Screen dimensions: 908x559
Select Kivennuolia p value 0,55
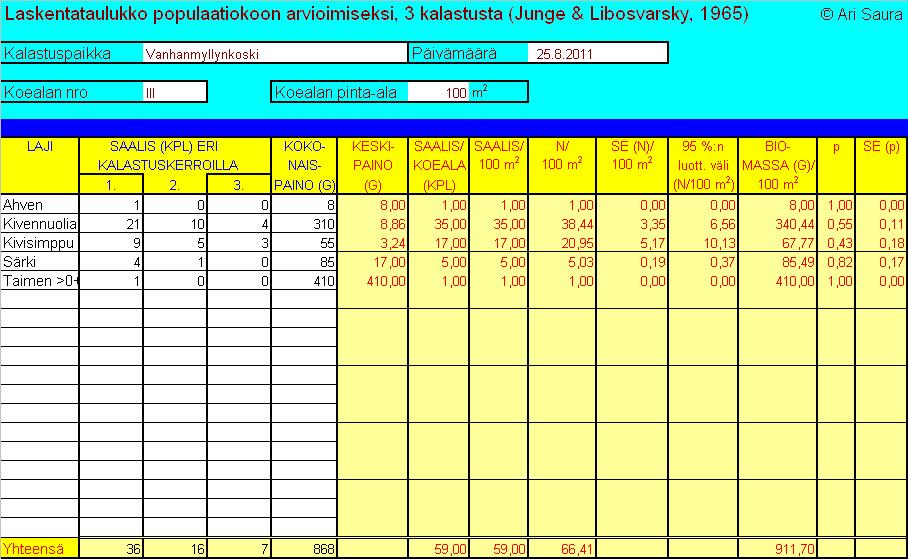(x=836, y=224)
